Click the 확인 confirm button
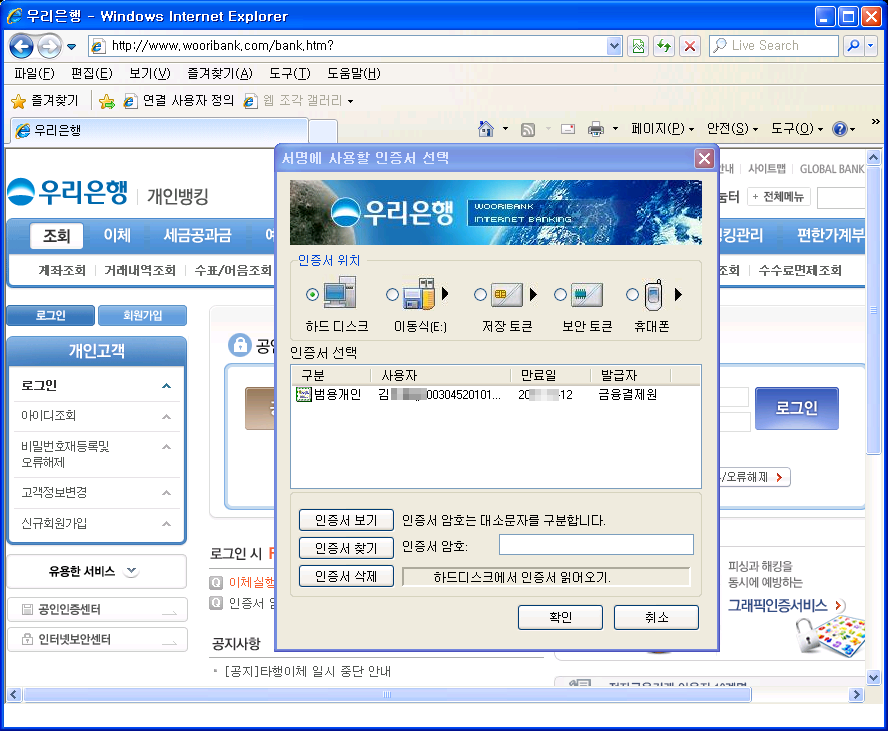888x731 pixels. [x=560, y=617]
